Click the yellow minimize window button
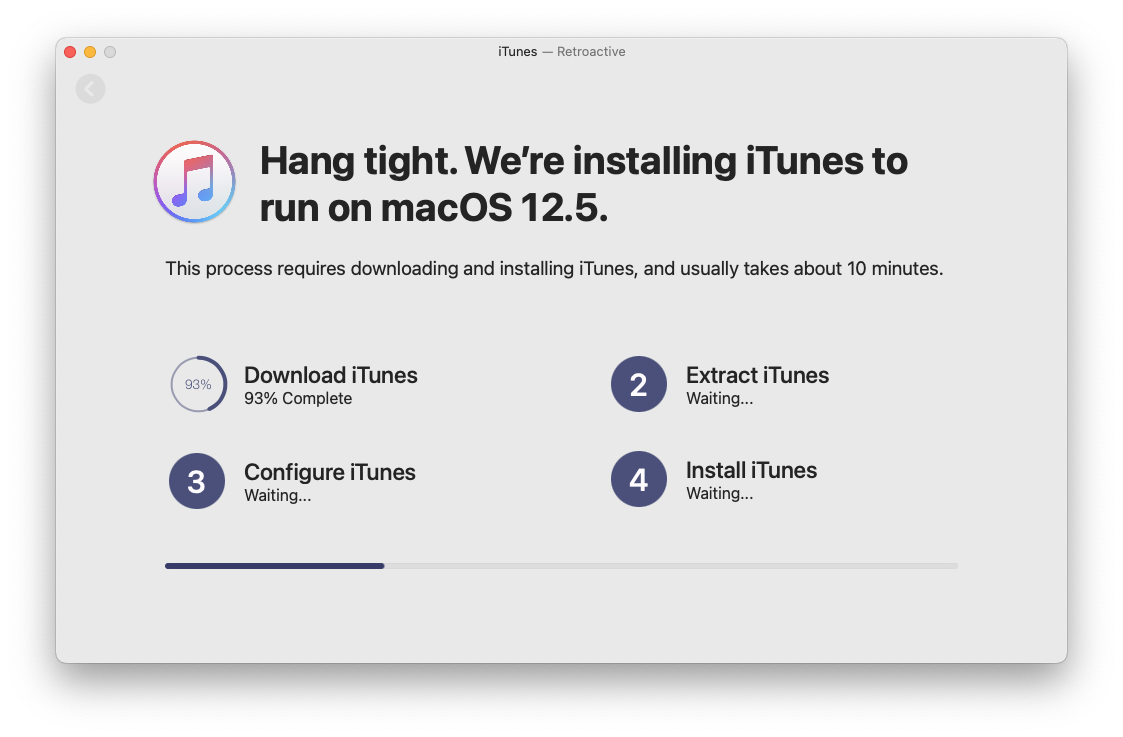The image size is (1123, 737). [x=90, y=52]
